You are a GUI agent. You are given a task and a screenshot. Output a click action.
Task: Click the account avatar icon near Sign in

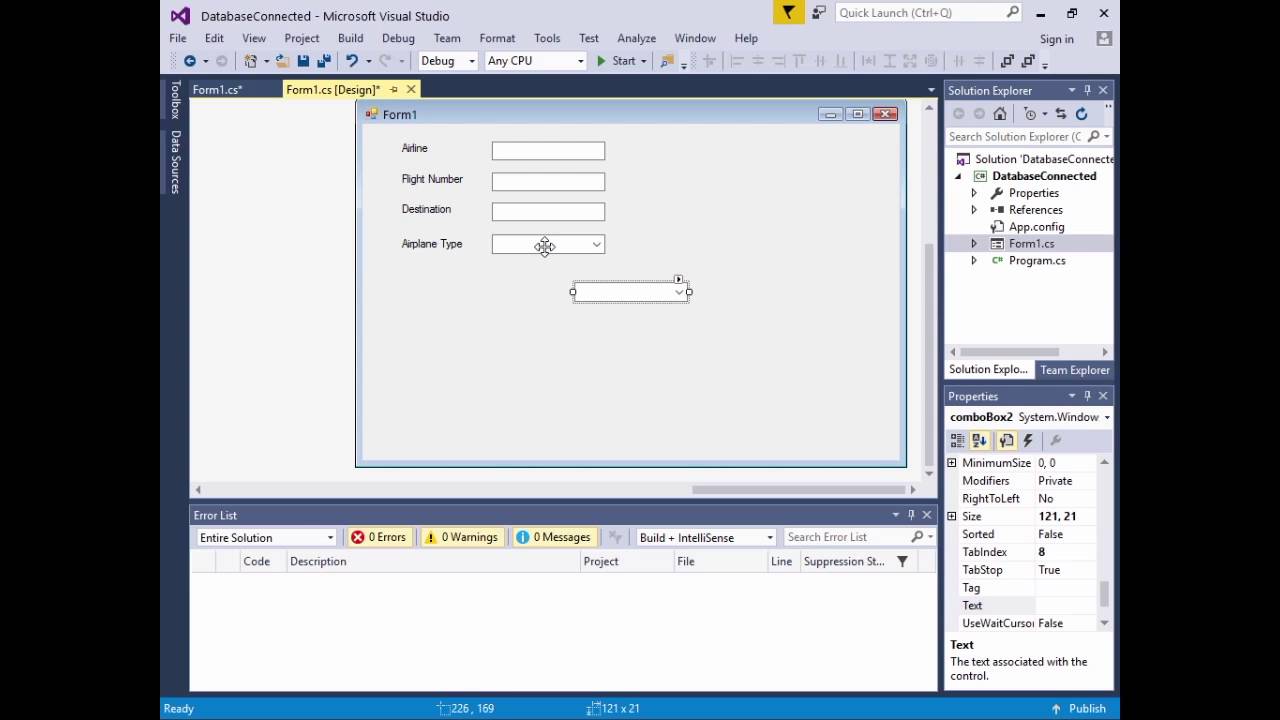(1104, 39)
